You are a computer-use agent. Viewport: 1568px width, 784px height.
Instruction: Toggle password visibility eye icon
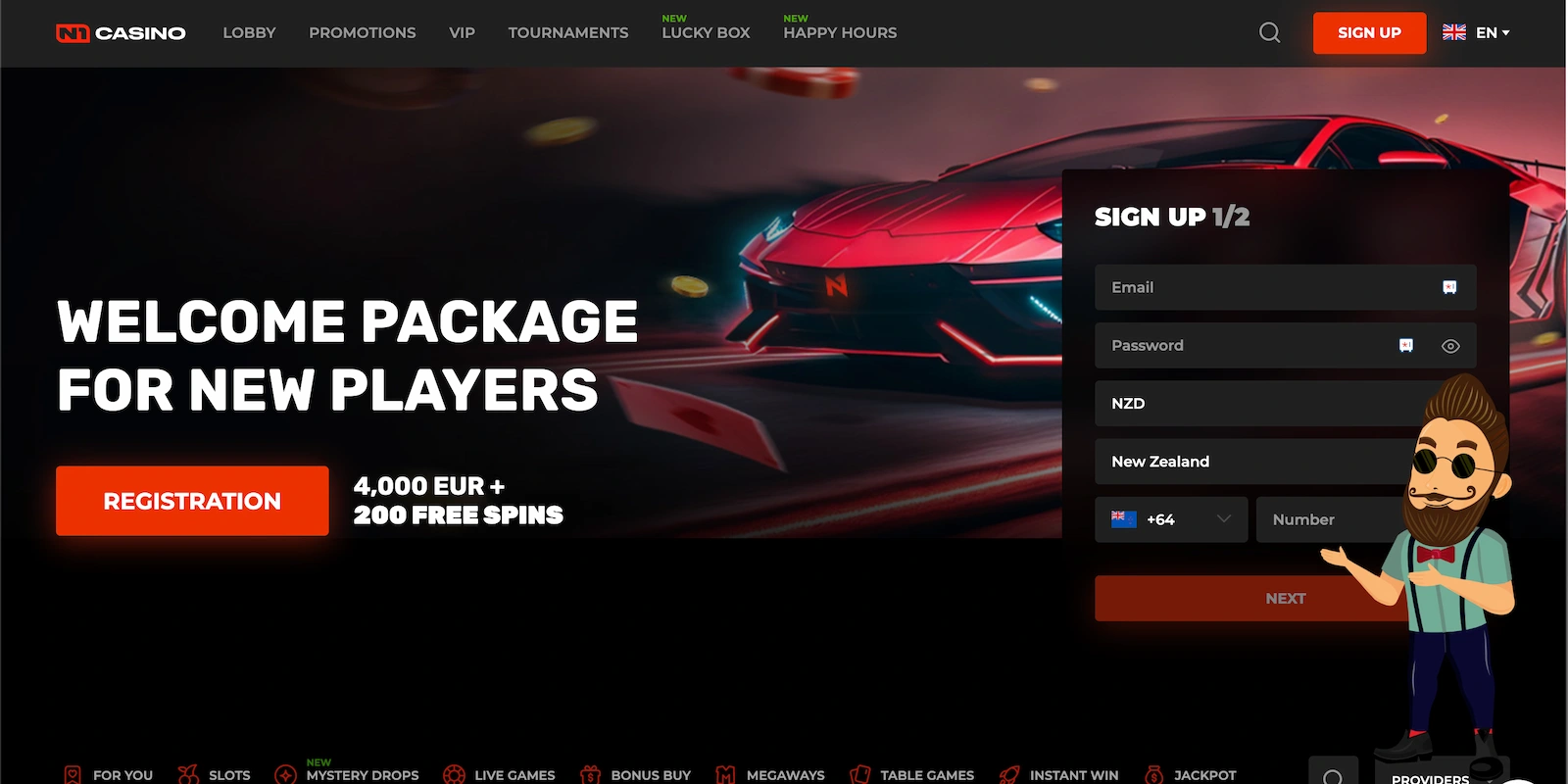point(1450,346)
